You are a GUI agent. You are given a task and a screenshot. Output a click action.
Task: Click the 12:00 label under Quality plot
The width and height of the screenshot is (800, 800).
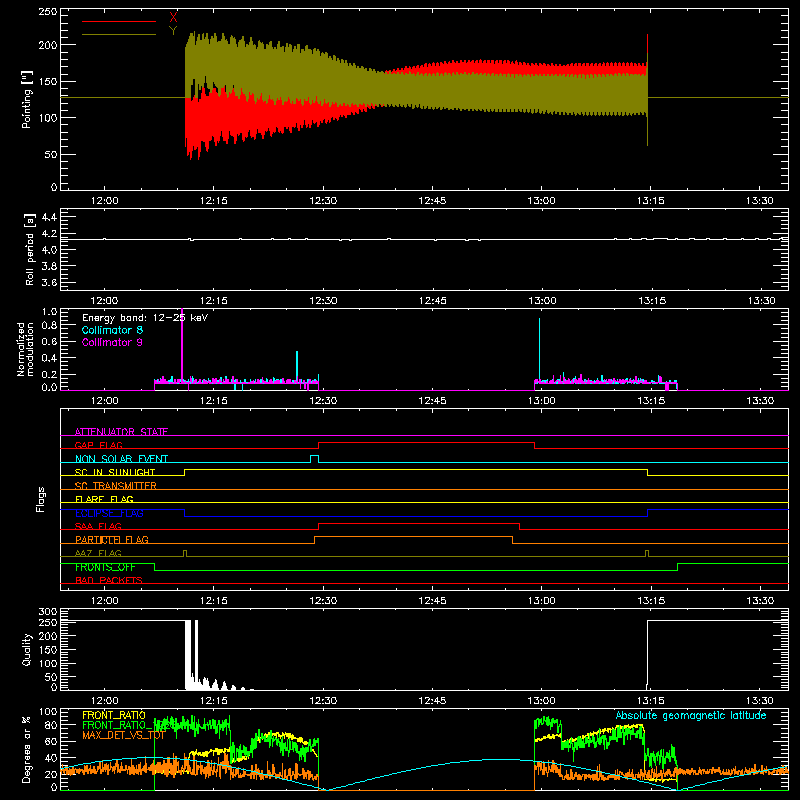(105, 701)
